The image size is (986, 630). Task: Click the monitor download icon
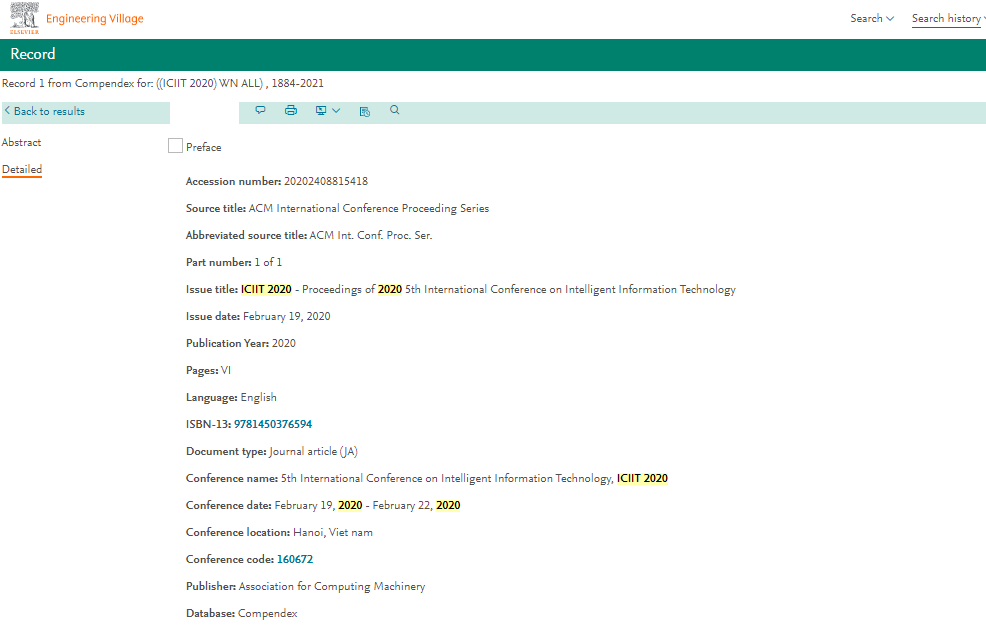pyautogui.click(x=321, y=111)
